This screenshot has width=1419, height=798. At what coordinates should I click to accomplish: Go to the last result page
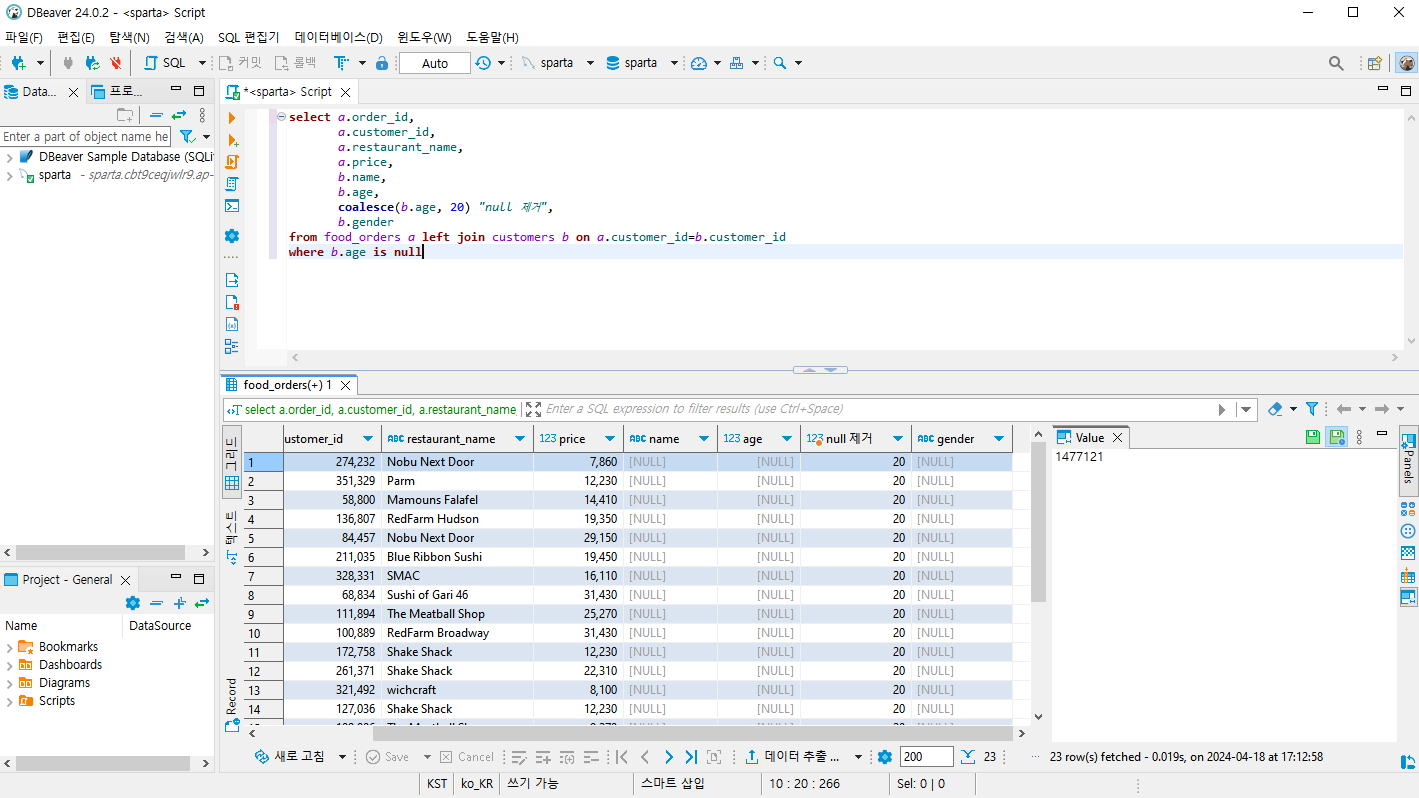click(691, 757)
